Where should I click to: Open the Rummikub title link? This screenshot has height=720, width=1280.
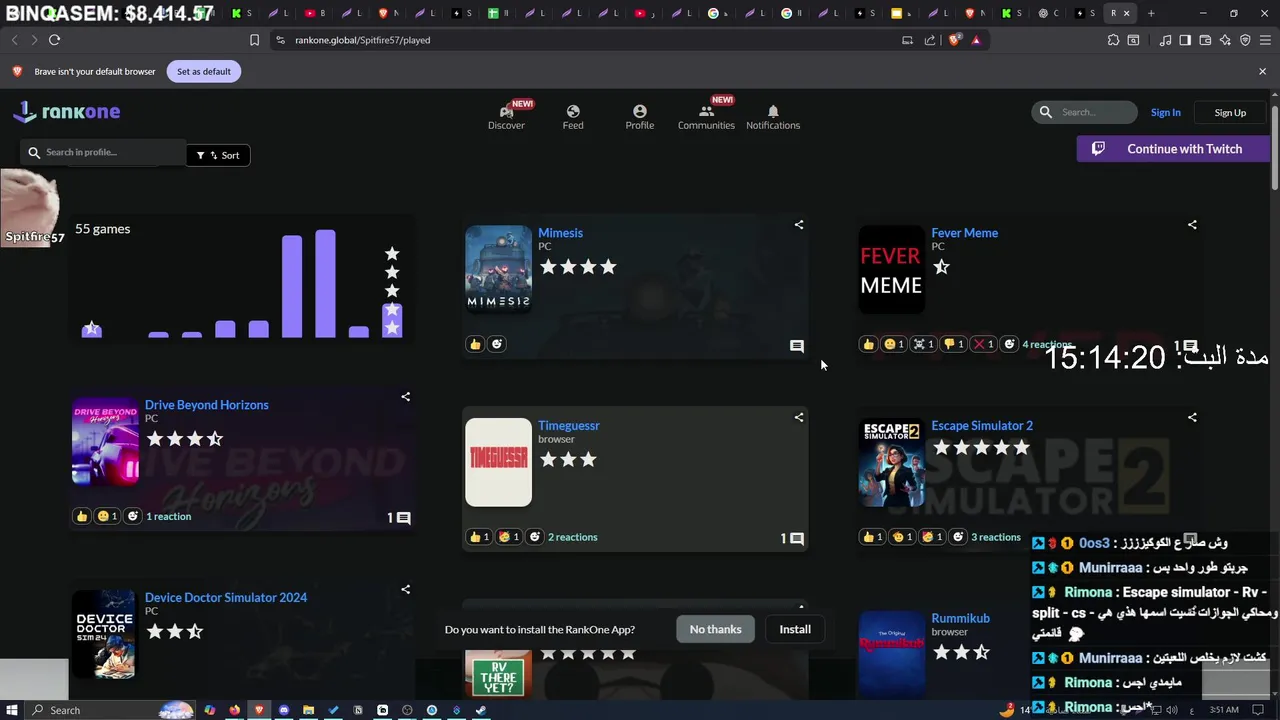point(960,618)
